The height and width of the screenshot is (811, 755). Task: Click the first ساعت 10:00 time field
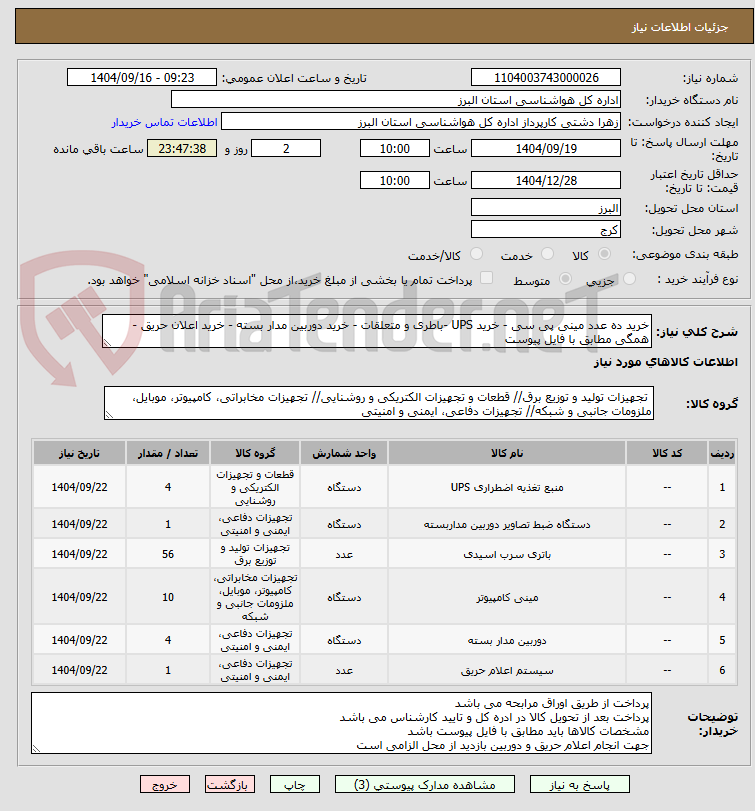tap(395, 148)
